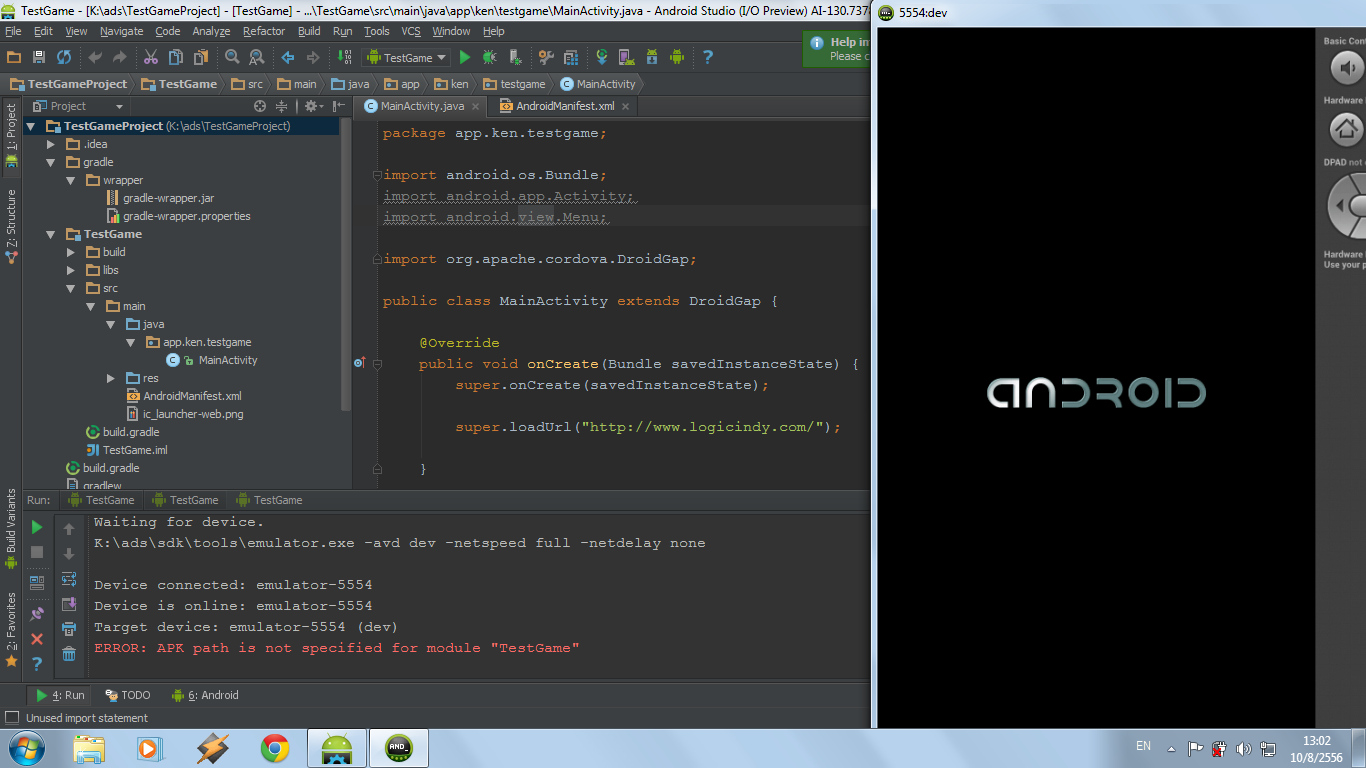Viewport: 1366px width, 768px height.
Task: Expand the libs folder
Action: coord(71,270)
